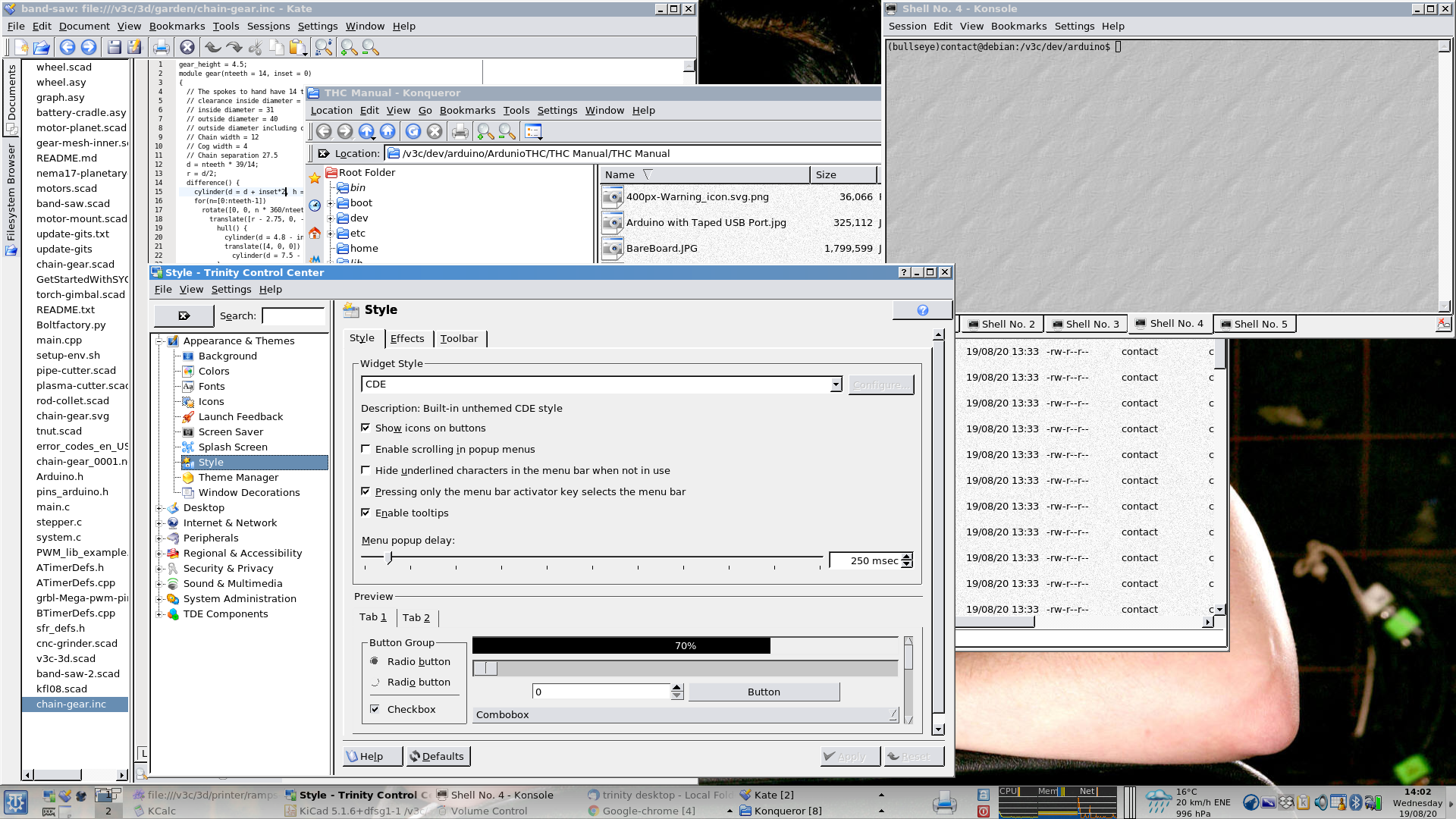Expand boot folder in Konqueror tree
1456x819 pixels.
[x=330, y=203]
